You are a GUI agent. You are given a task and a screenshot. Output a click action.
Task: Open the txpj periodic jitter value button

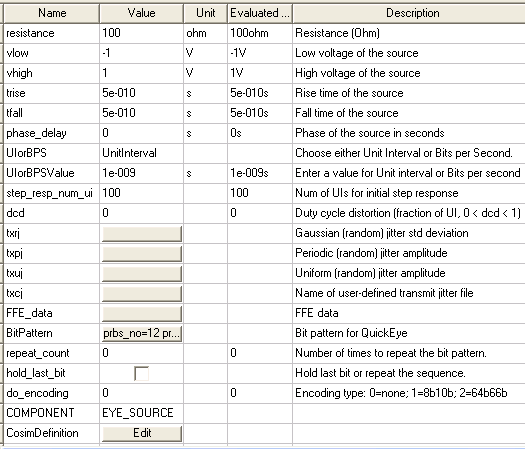coord(142,253)
